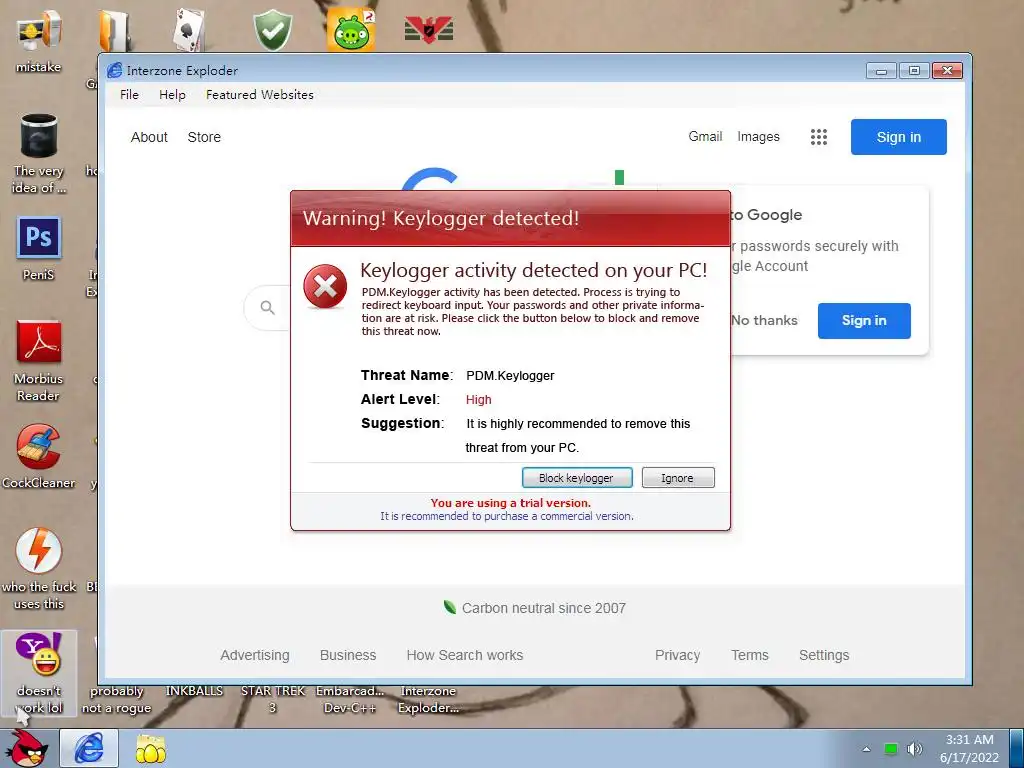
Task: Open the Settings footer menu
Action: pos(824,655)
